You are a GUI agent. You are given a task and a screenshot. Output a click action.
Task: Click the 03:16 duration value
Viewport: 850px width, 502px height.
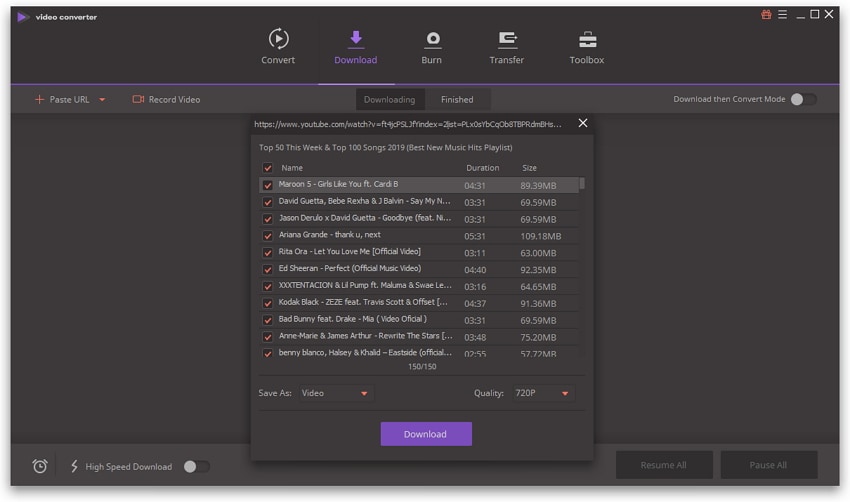point(475,287)
